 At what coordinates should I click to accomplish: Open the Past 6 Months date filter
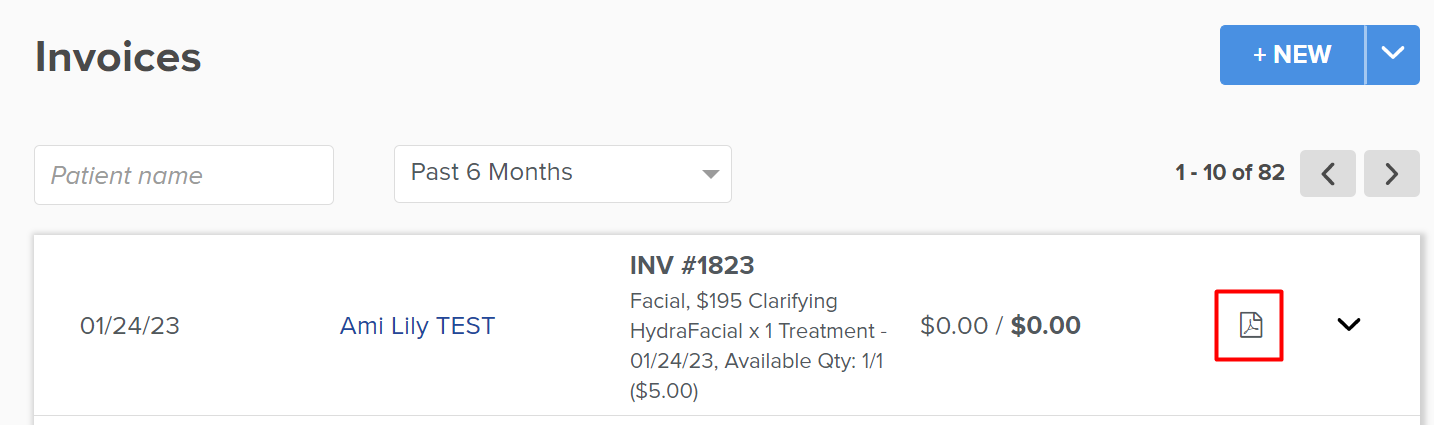pos(563,174)
